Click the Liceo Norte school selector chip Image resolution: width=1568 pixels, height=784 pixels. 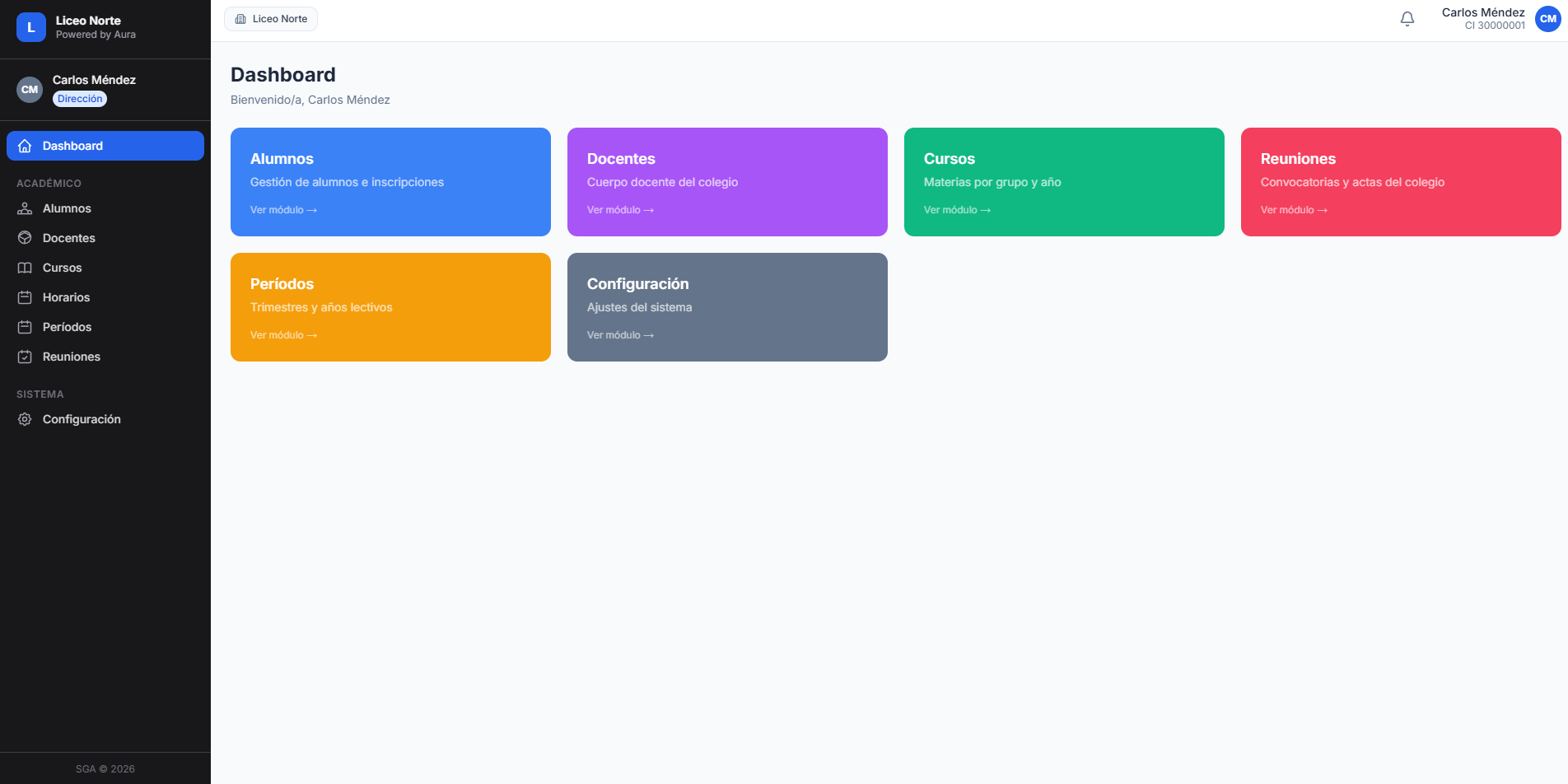(x=271, y=19)
